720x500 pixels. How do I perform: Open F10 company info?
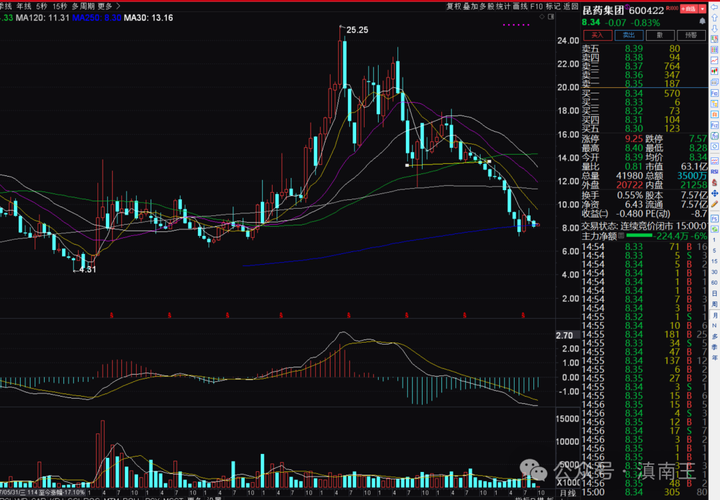(536, 6)
